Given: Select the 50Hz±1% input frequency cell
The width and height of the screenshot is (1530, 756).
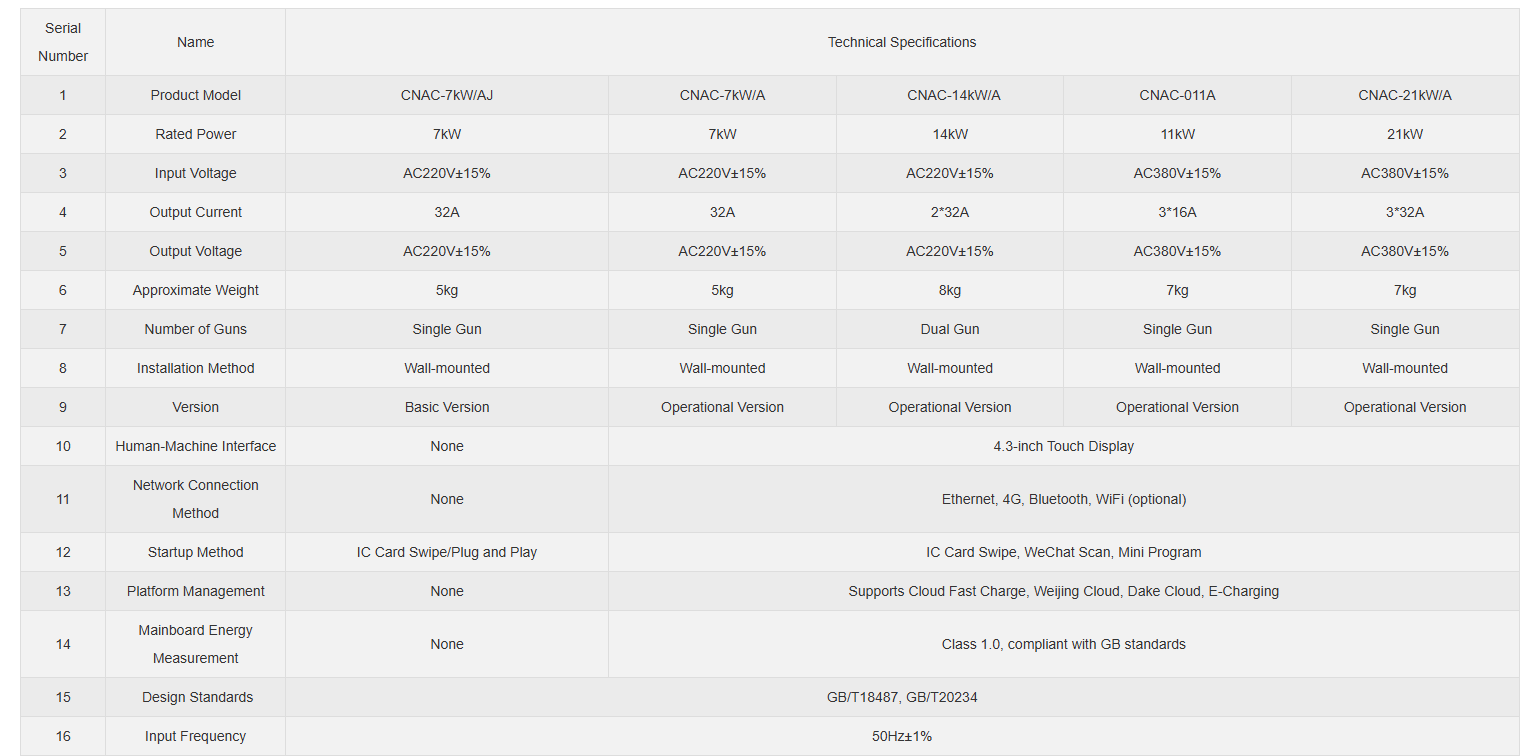Looking at the screenshot, I should [x=902, y=736].
